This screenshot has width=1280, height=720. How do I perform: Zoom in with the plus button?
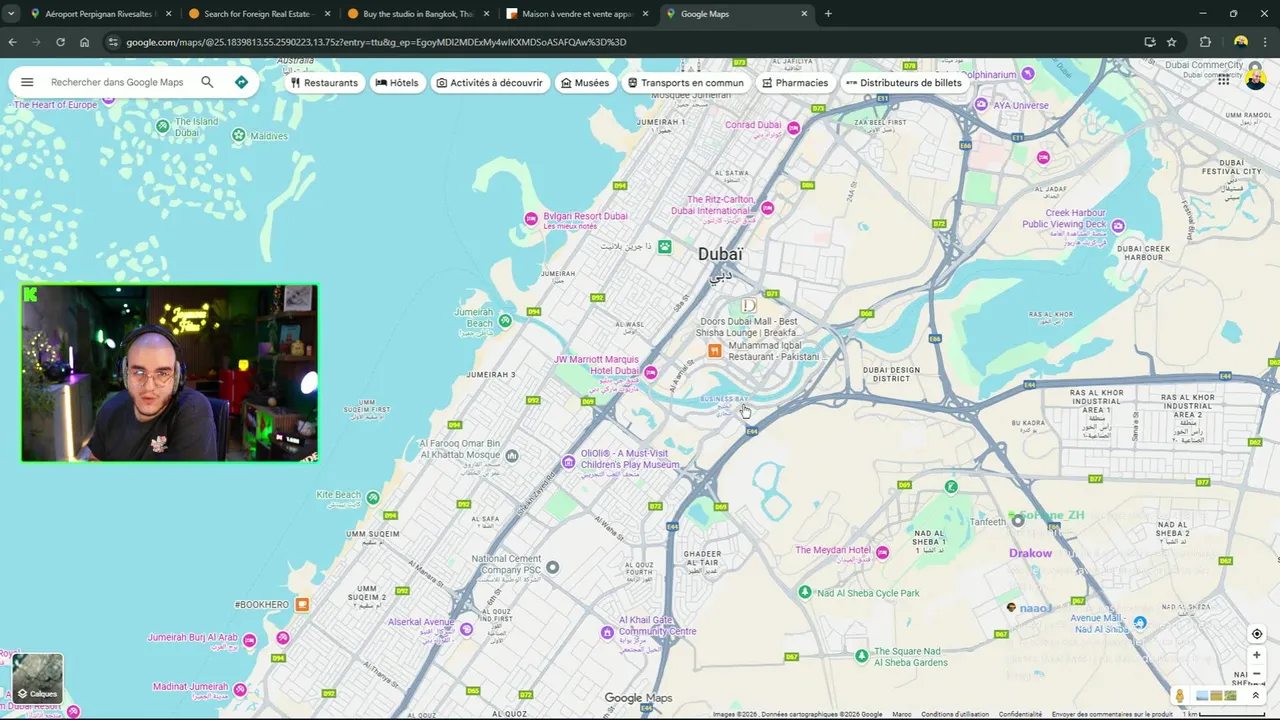click(x=1257, y=655)
